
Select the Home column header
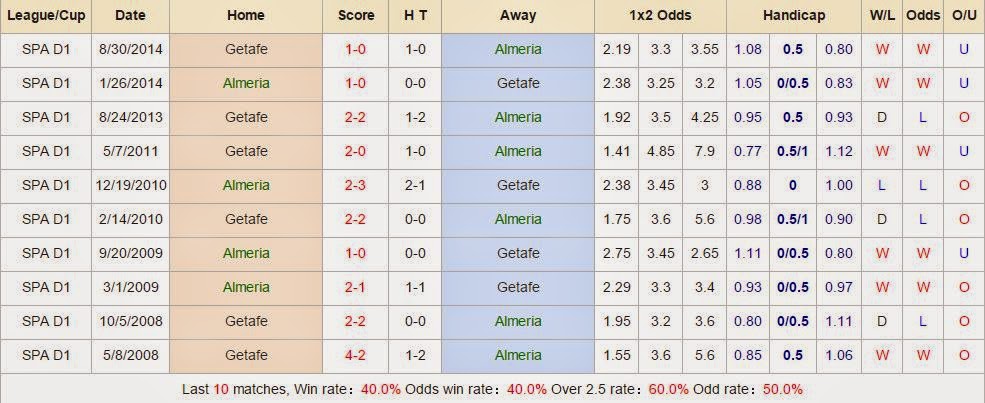pos(246,16)
